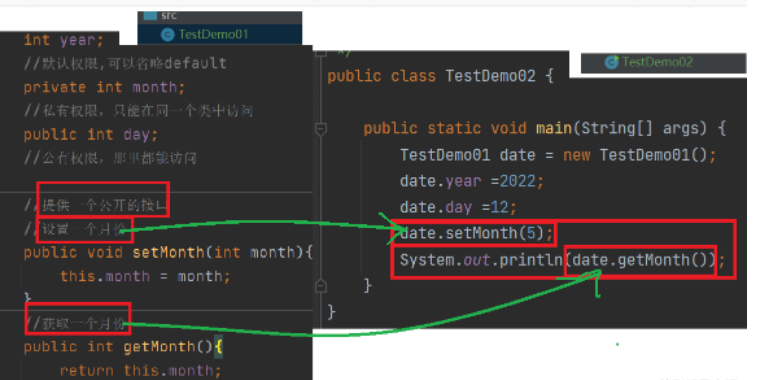
Task: Click the '//设置一个月份' comment
Action: click(x=76, y=229)
